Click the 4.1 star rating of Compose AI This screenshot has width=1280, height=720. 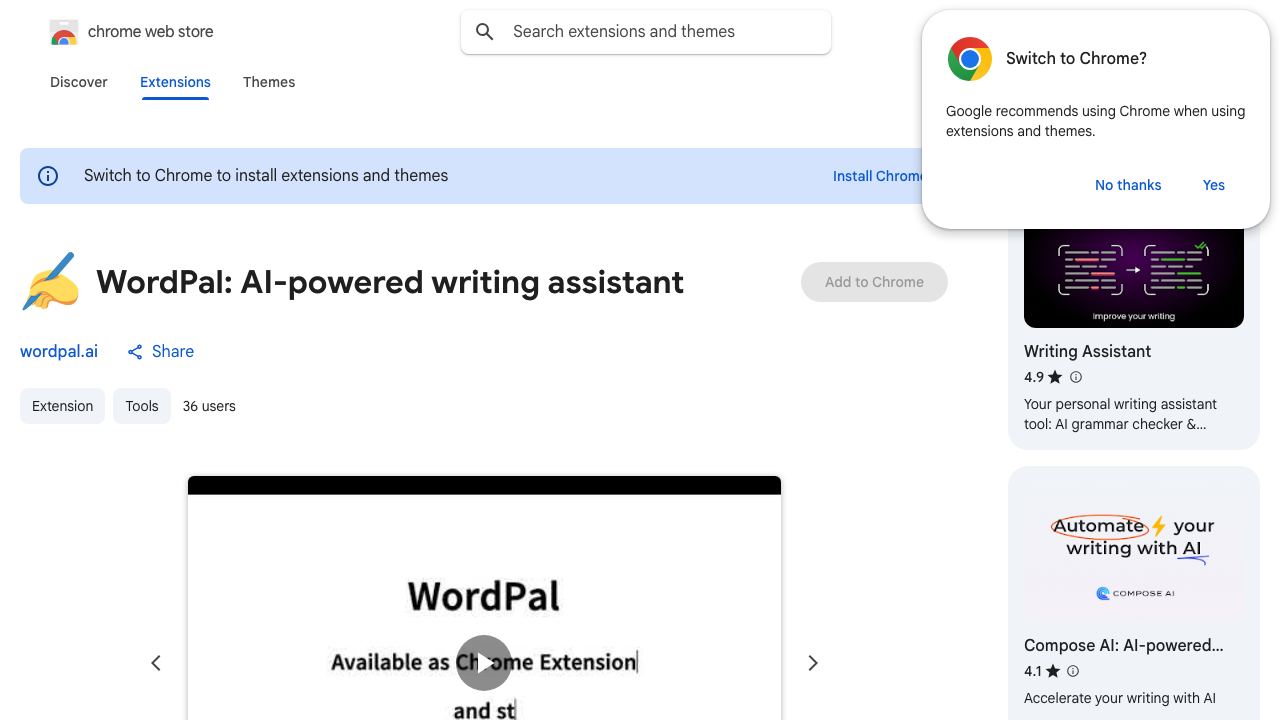(1042, 671)
